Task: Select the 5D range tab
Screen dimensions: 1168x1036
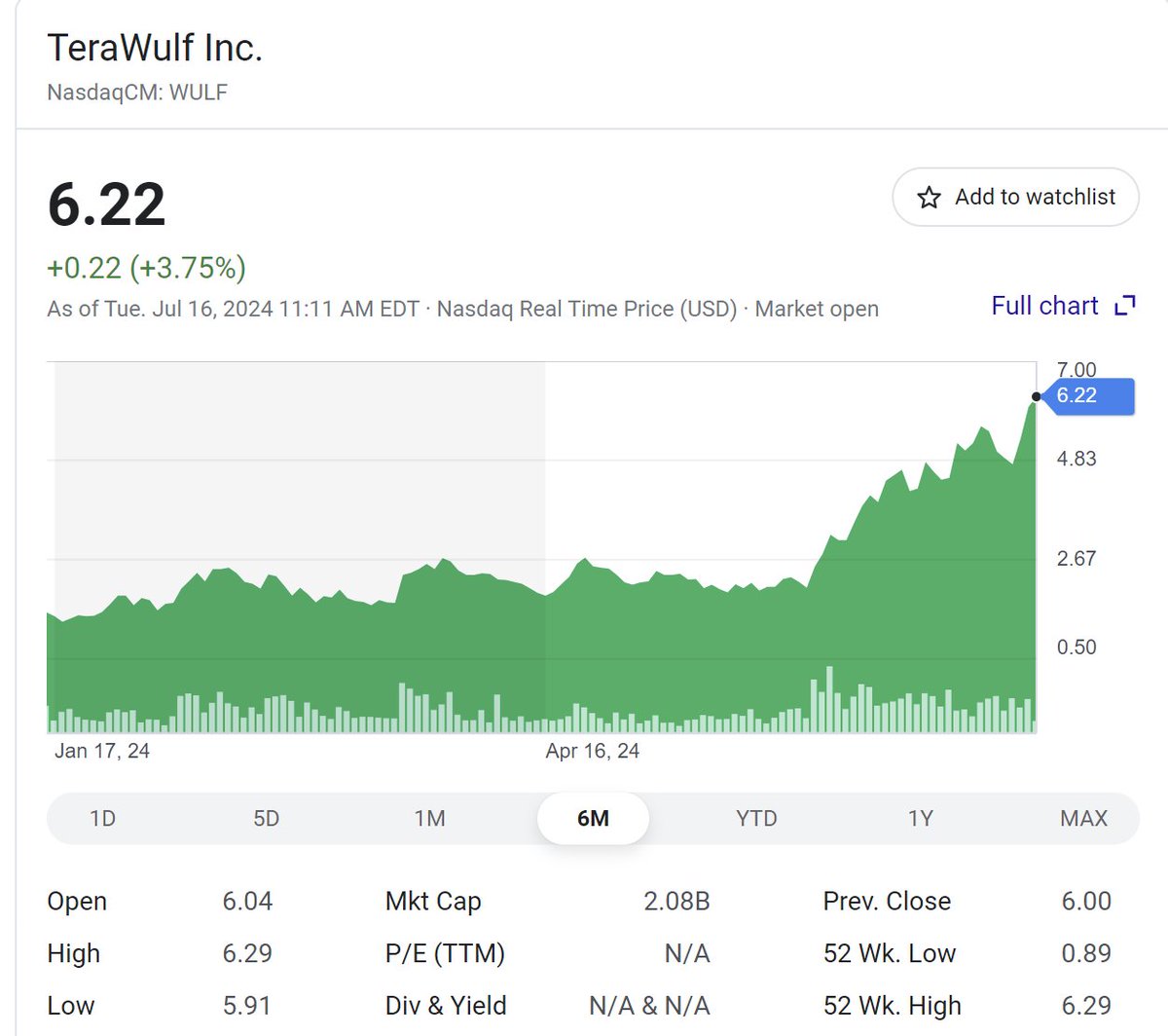Action: [266, 818]
